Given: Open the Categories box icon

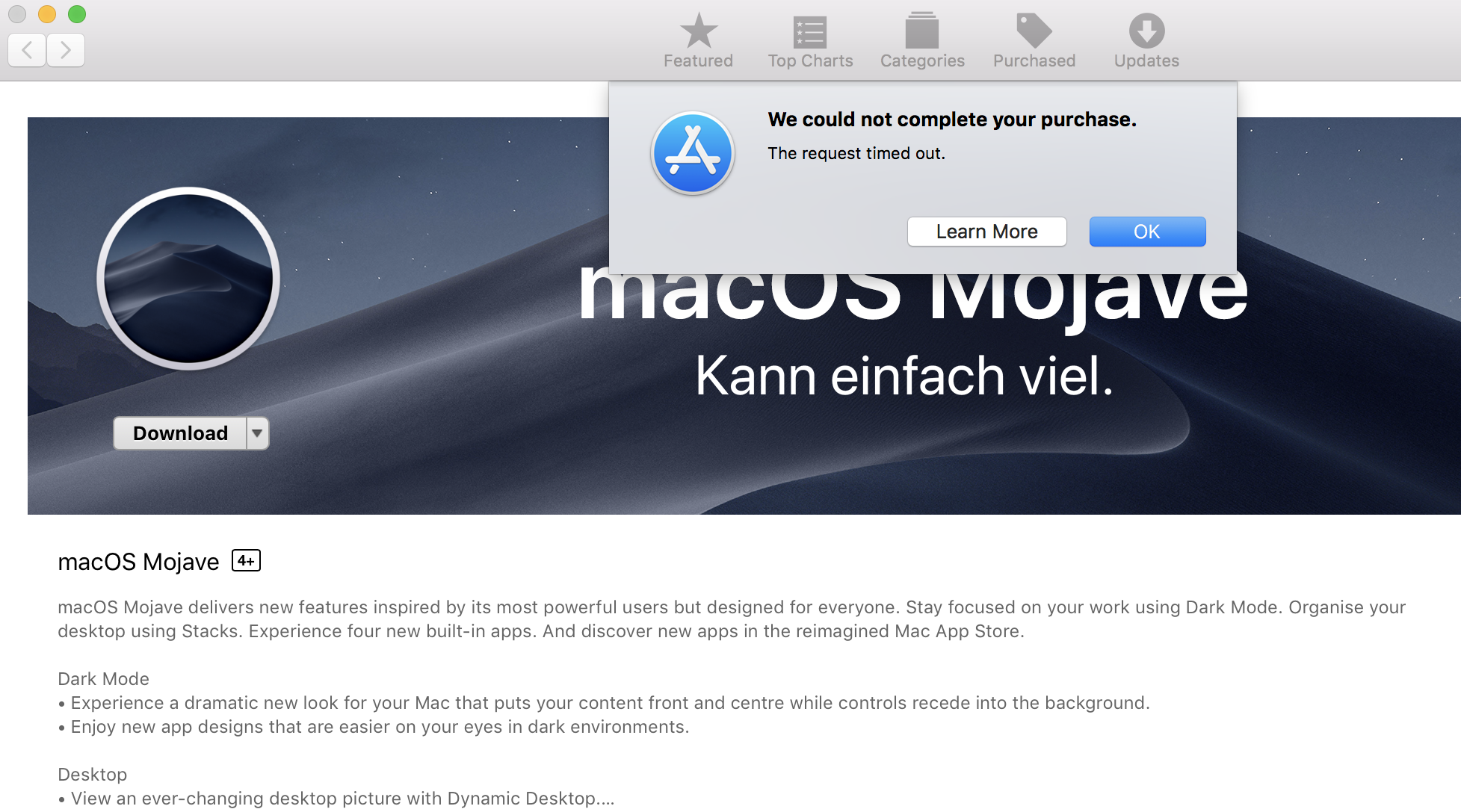Looking at the screenshot, I should tap(922, 40).
